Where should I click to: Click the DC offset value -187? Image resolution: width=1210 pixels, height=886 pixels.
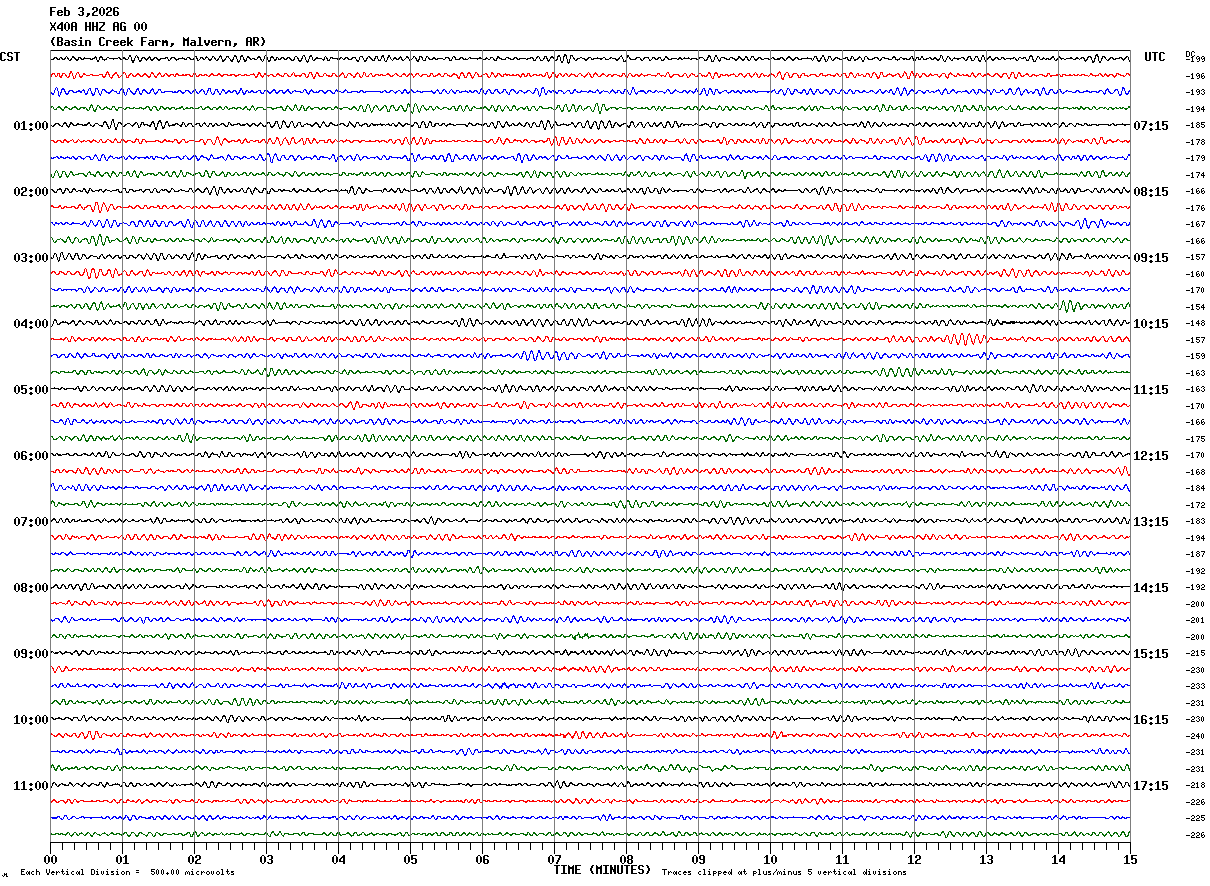click(x=1195, y=555)
